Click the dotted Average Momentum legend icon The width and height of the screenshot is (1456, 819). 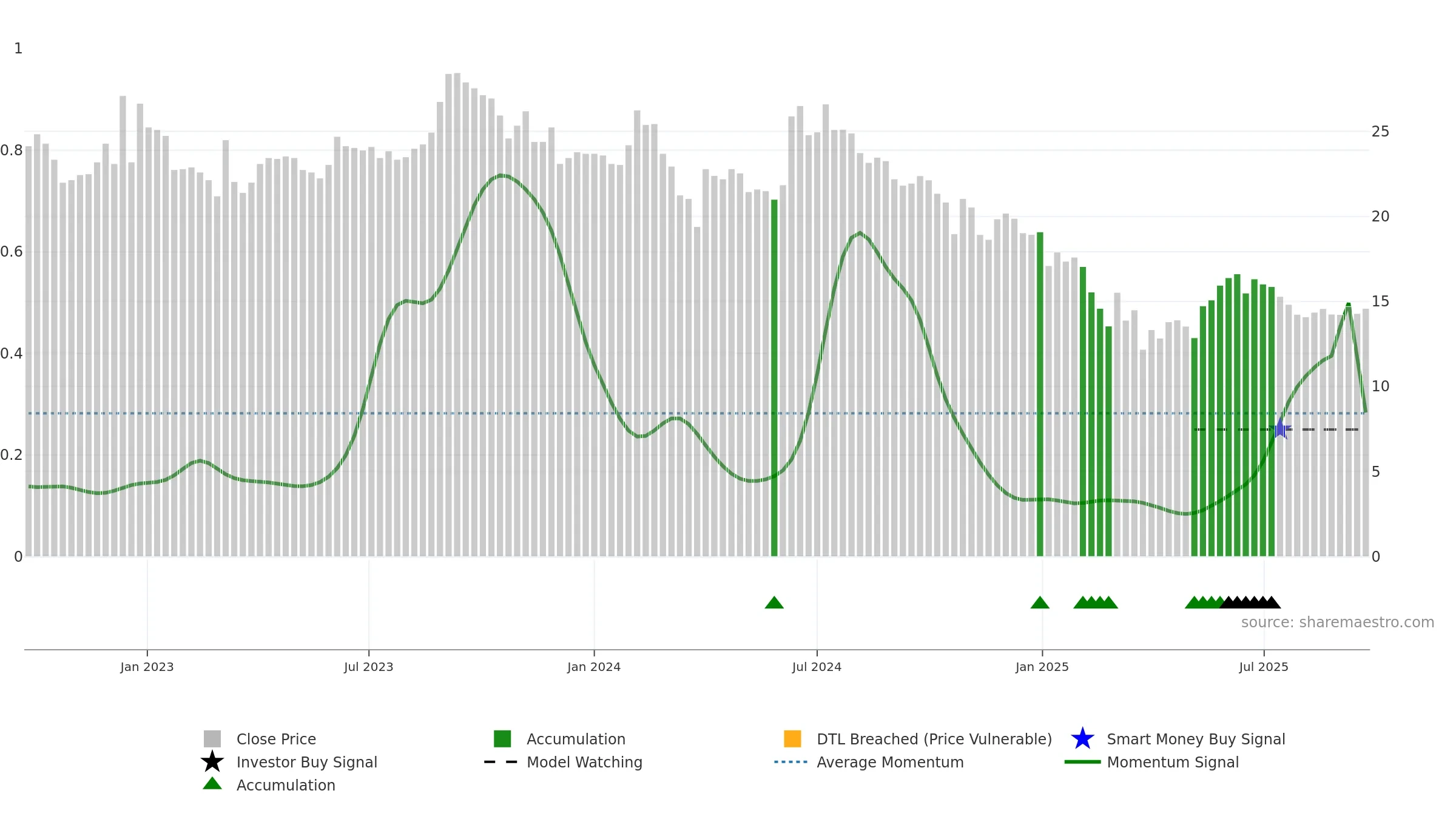pyautogui.click(x=791, y=762)
